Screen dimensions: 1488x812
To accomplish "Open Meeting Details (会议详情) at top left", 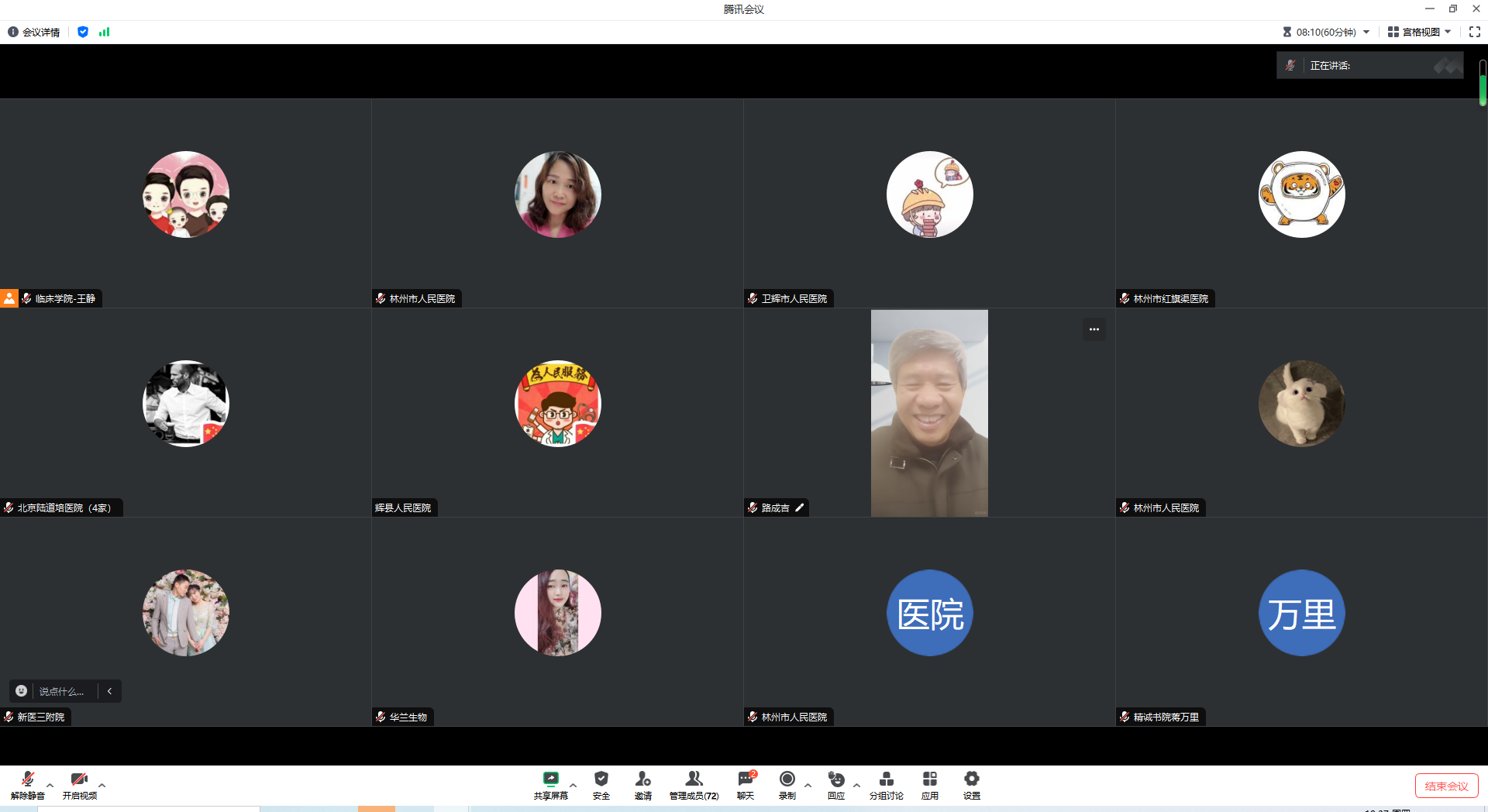I will pos(34,32).
